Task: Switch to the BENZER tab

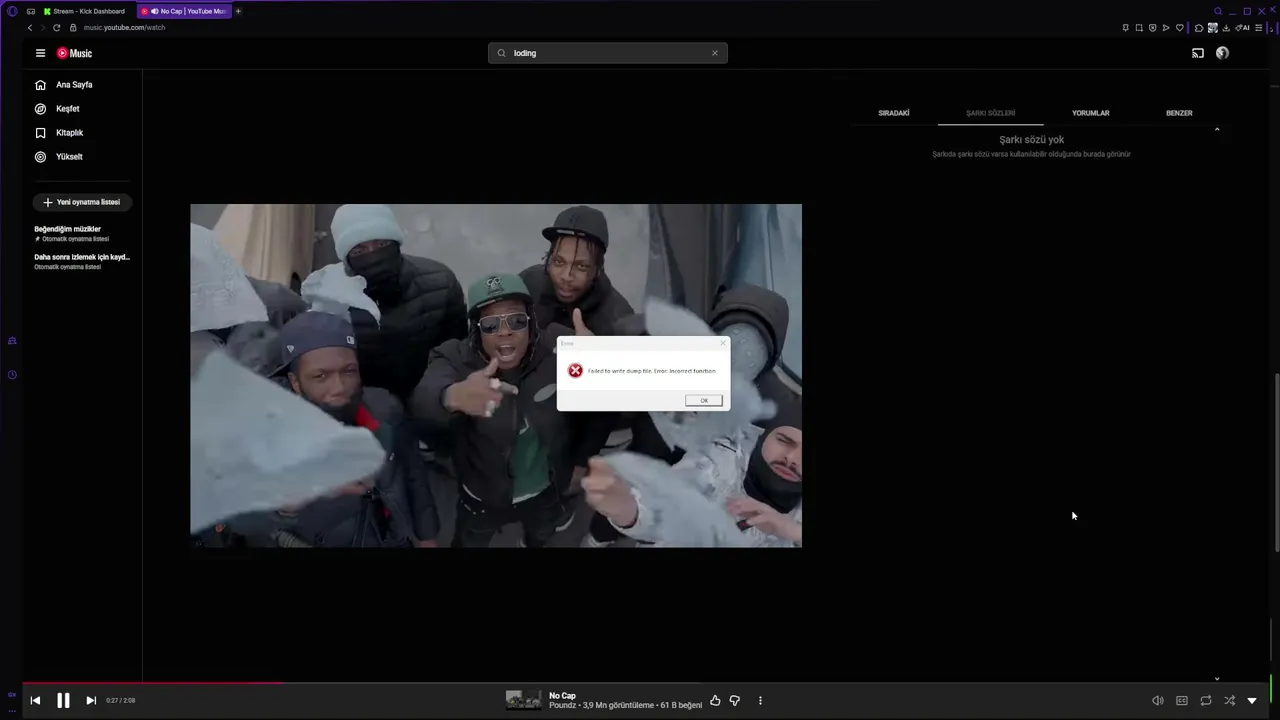Action: 1179,113
